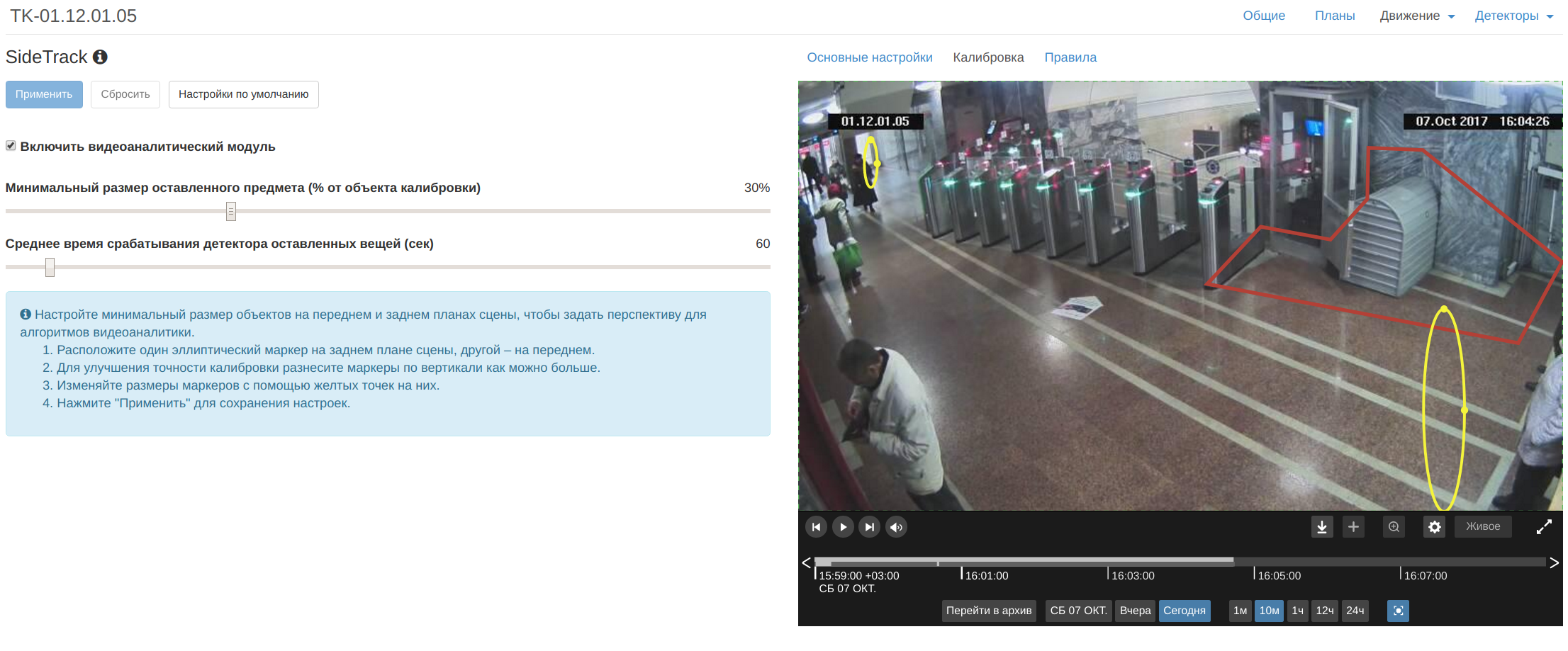Download the video fragment
1568x651 pixels.
coord(1322,527)
